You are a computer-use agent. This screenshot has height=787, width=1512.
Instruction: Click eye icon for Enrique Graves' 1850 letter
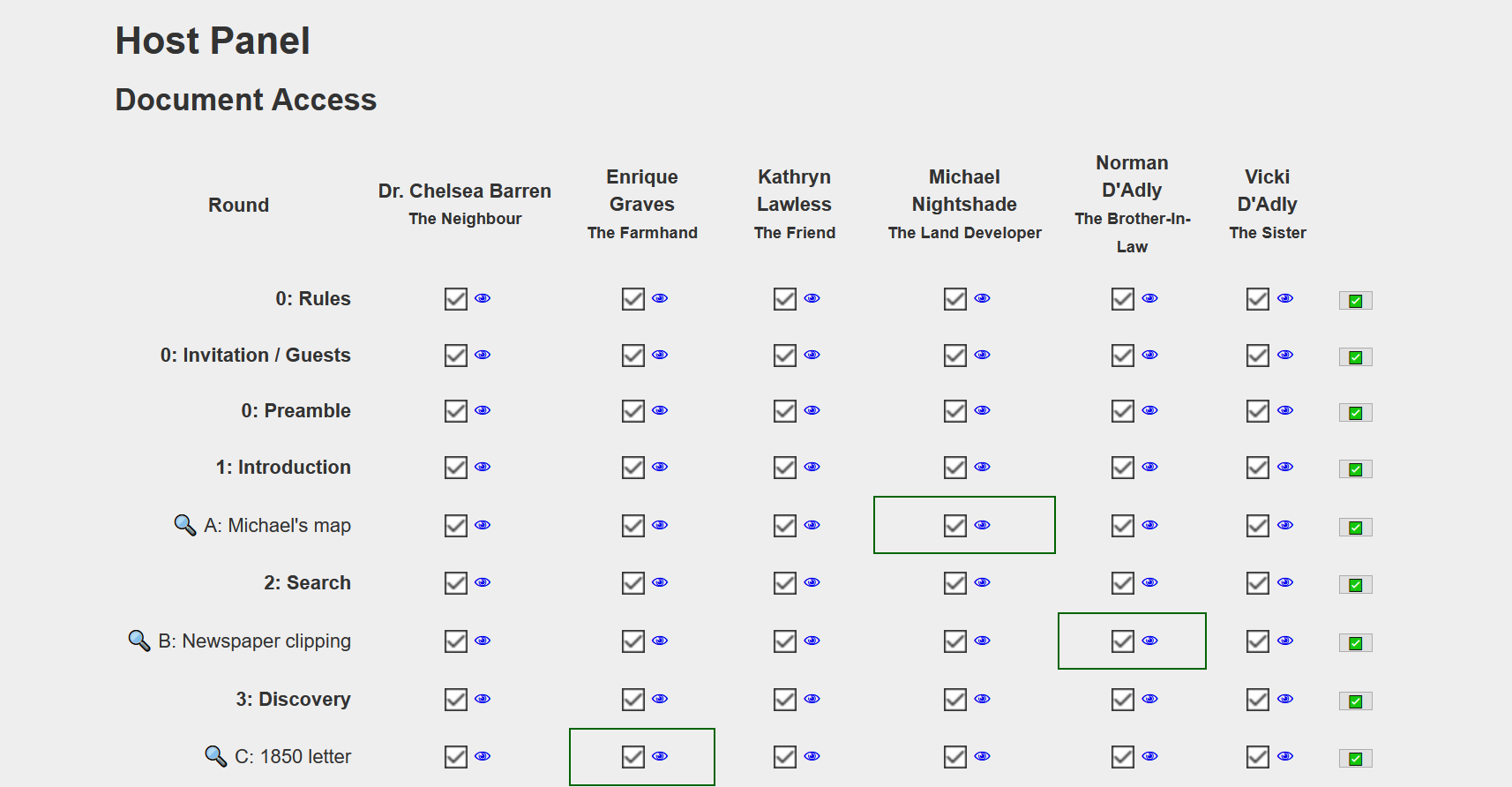coord(660,756)
